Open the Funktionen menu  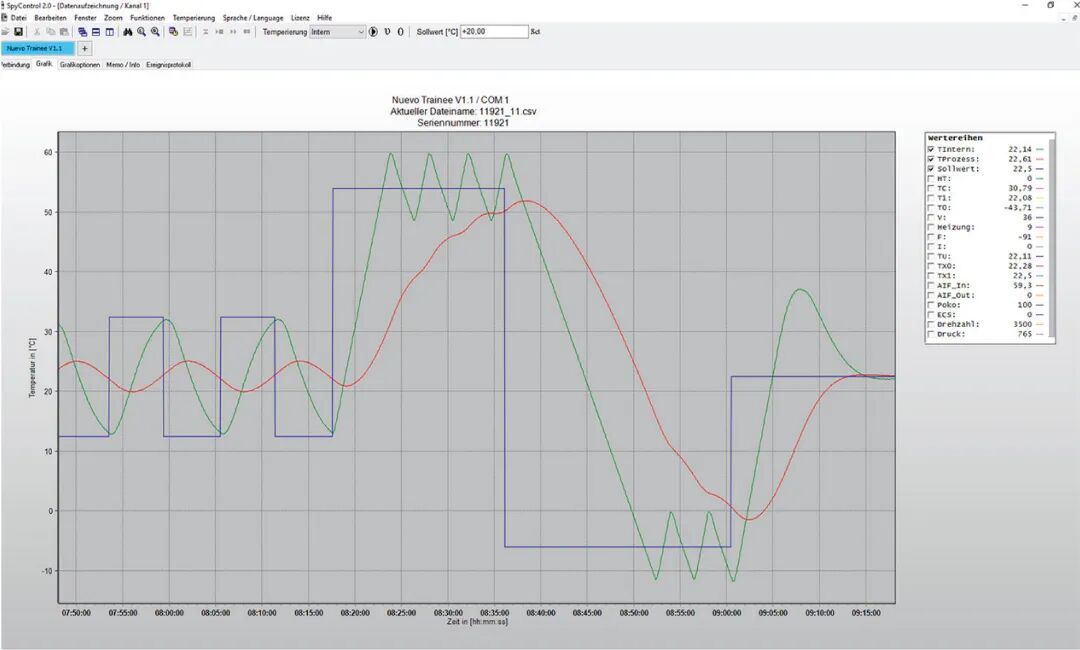(x=147, y=18)
